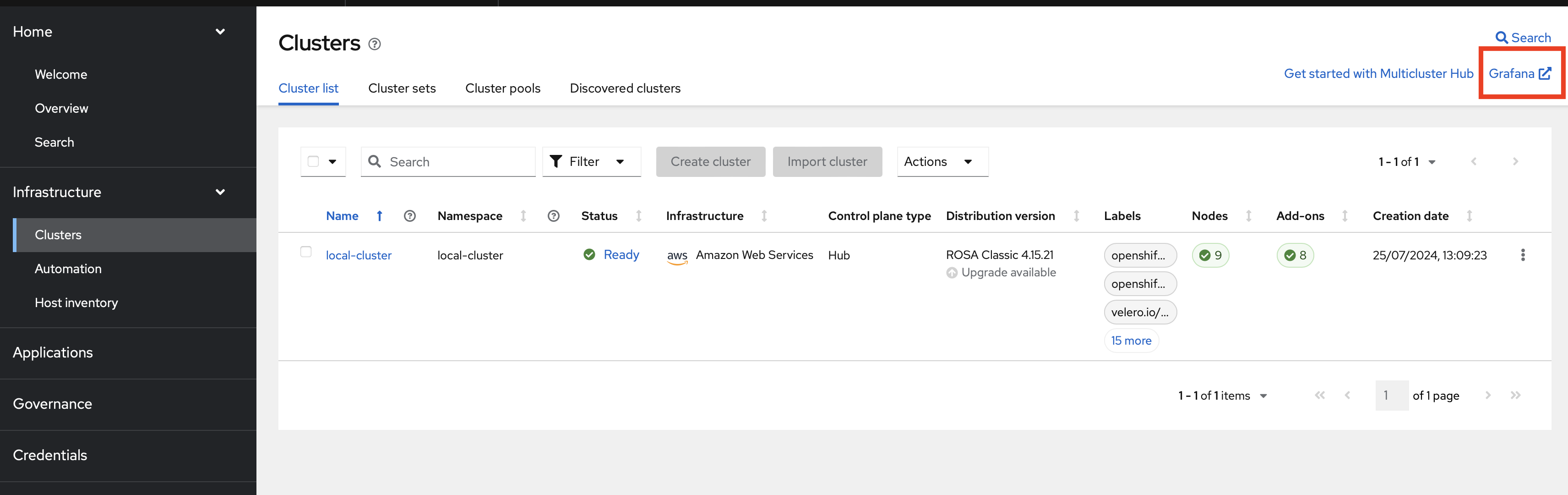1568x495 pixels.
Task: Toggle the select-all checkbox in toolbar
Action: [x=313, y=161]
